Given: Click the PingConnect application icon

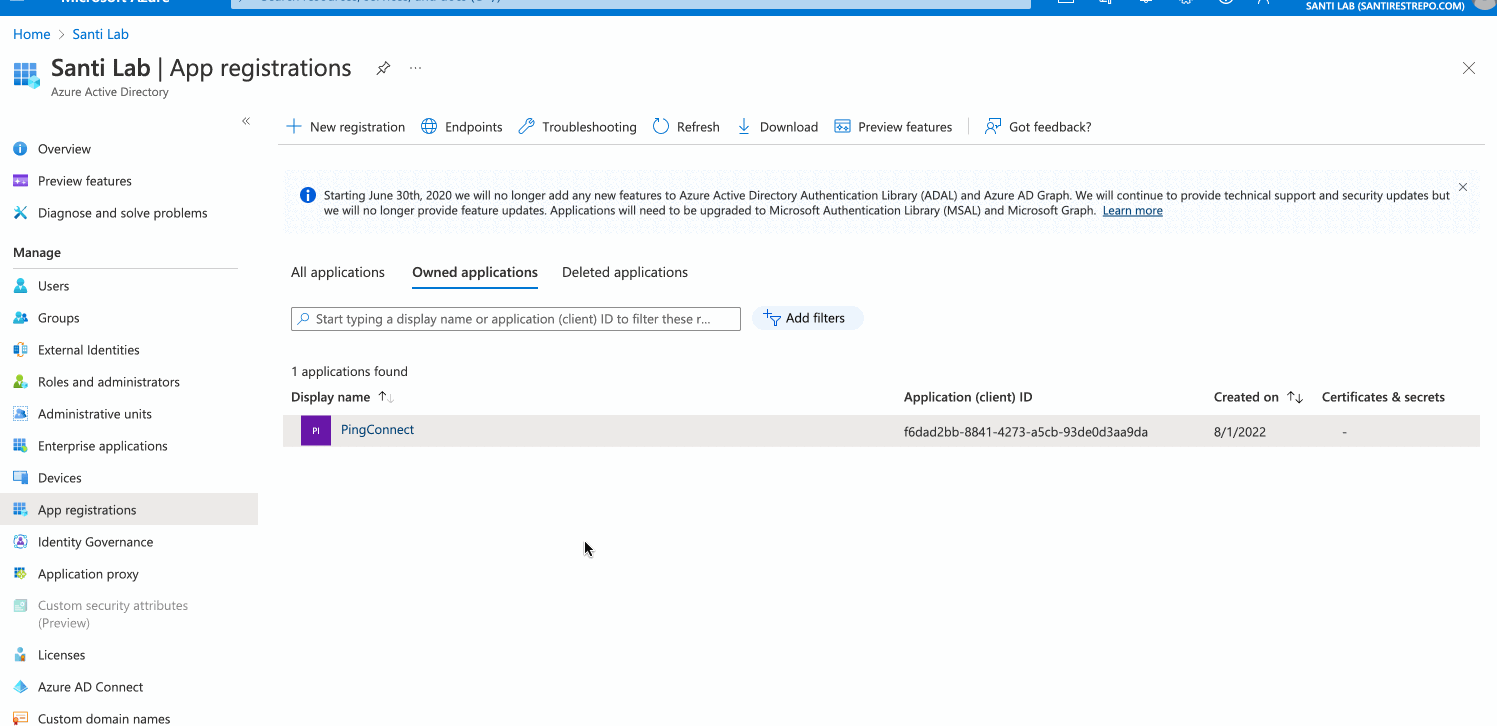Looking at the screenshot, I should coord(315,430).
